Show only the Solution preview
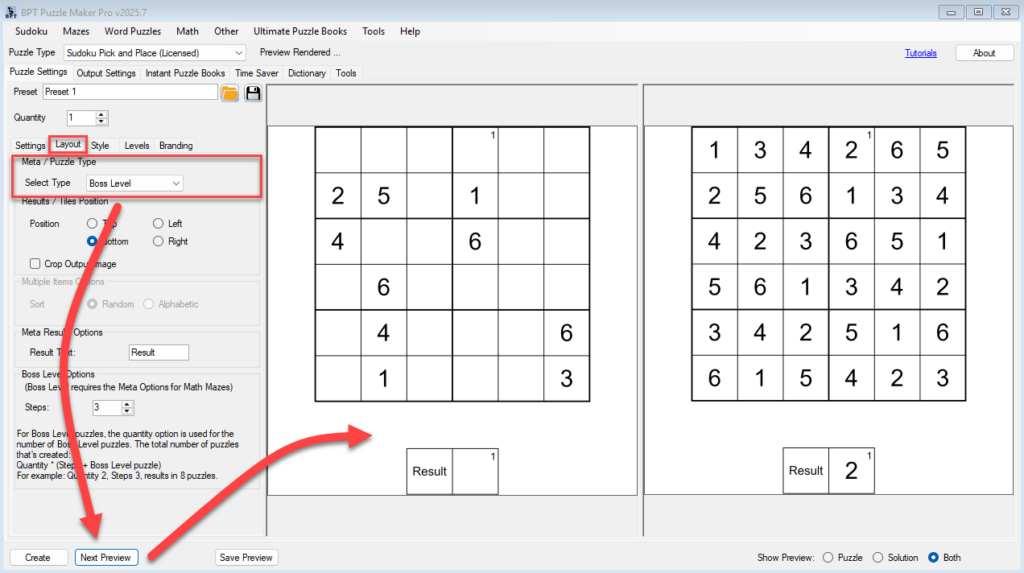 point(878,557)
